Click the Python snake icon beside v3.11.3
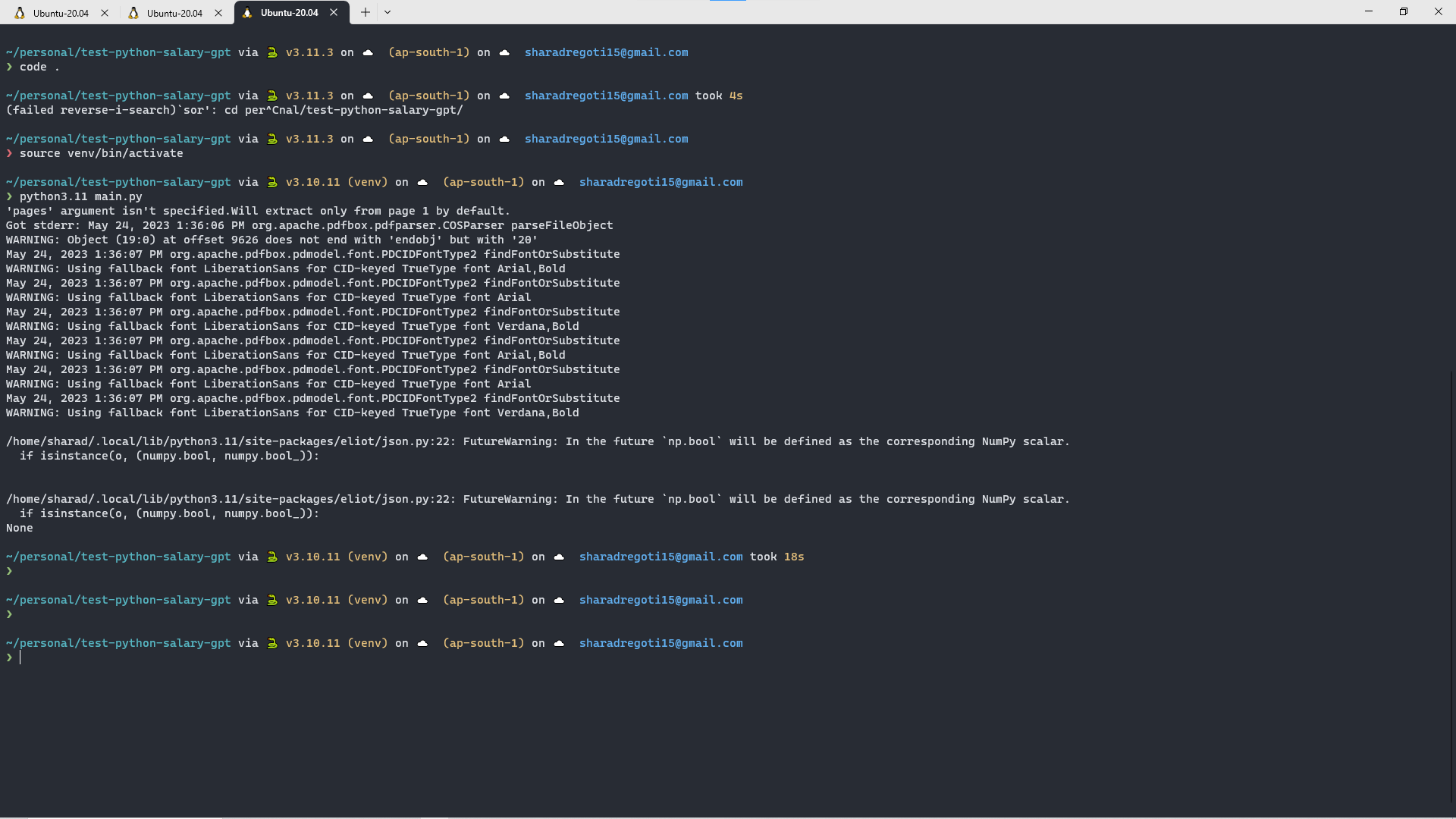This screenshot has width=1456, height=819. (272, 52)
